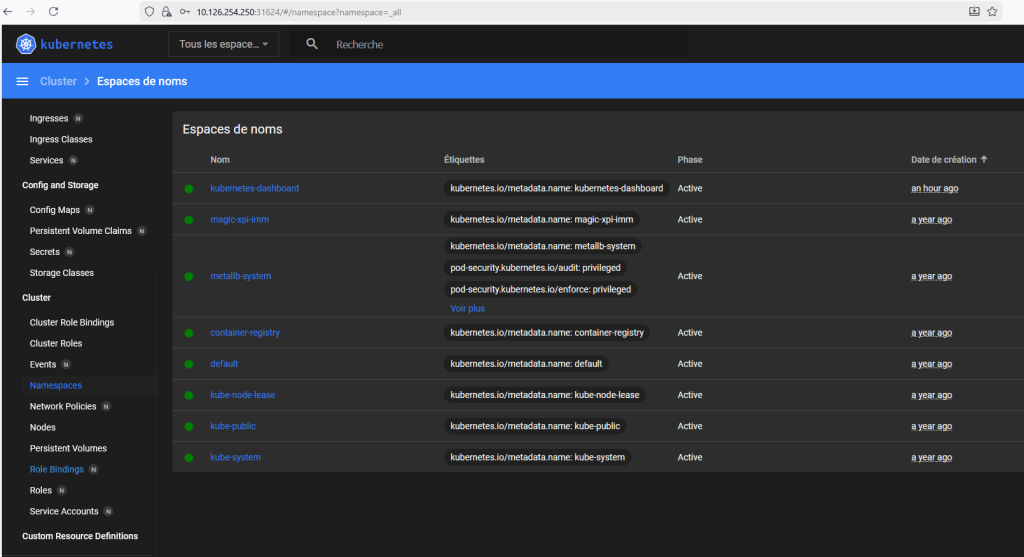Click the namespaced N badge next to Ingresses
The width and height of the screenshot is (1024, 557).
tap(78, 118)
